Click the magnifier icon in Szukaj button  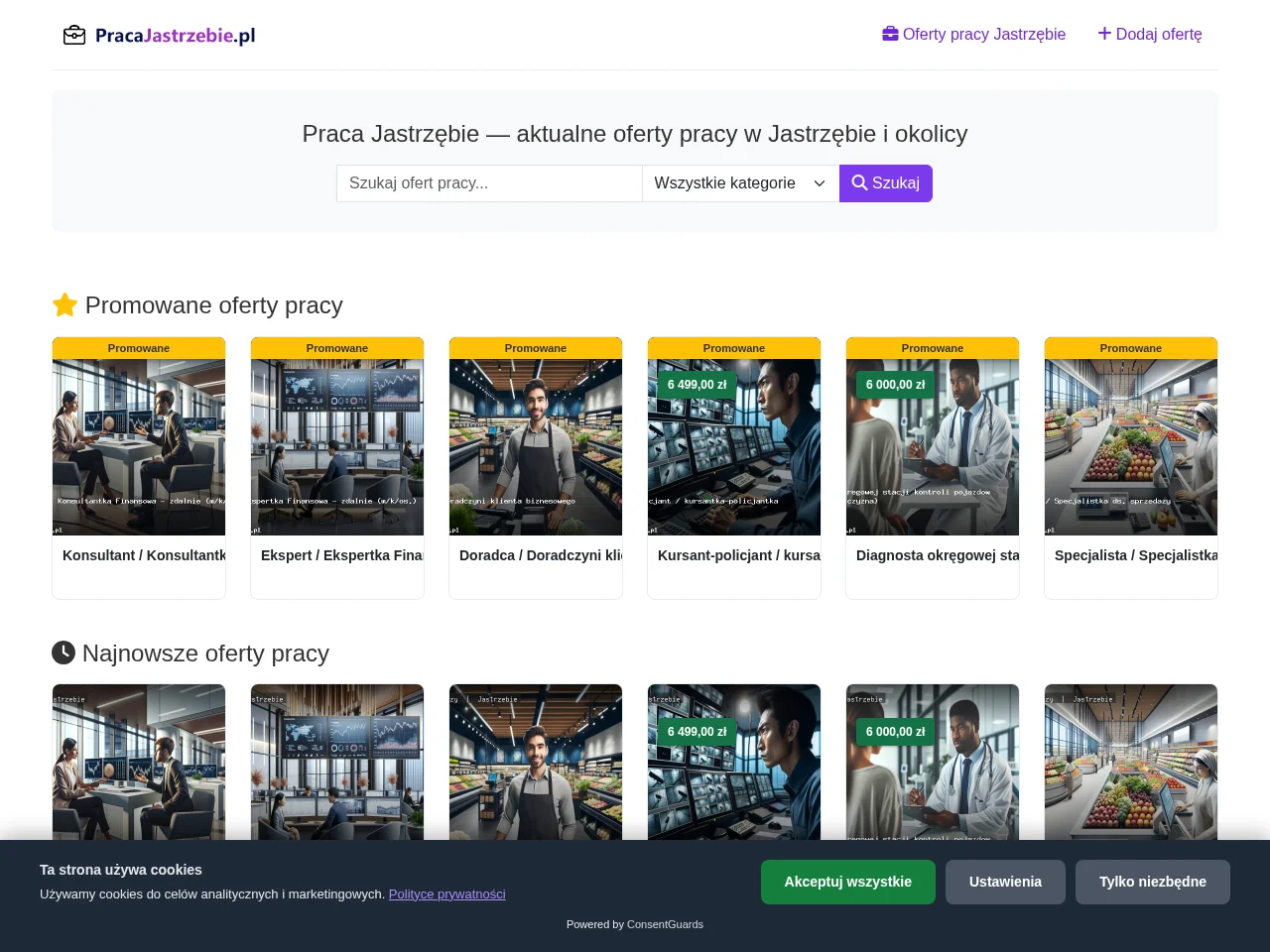[859, 182]
